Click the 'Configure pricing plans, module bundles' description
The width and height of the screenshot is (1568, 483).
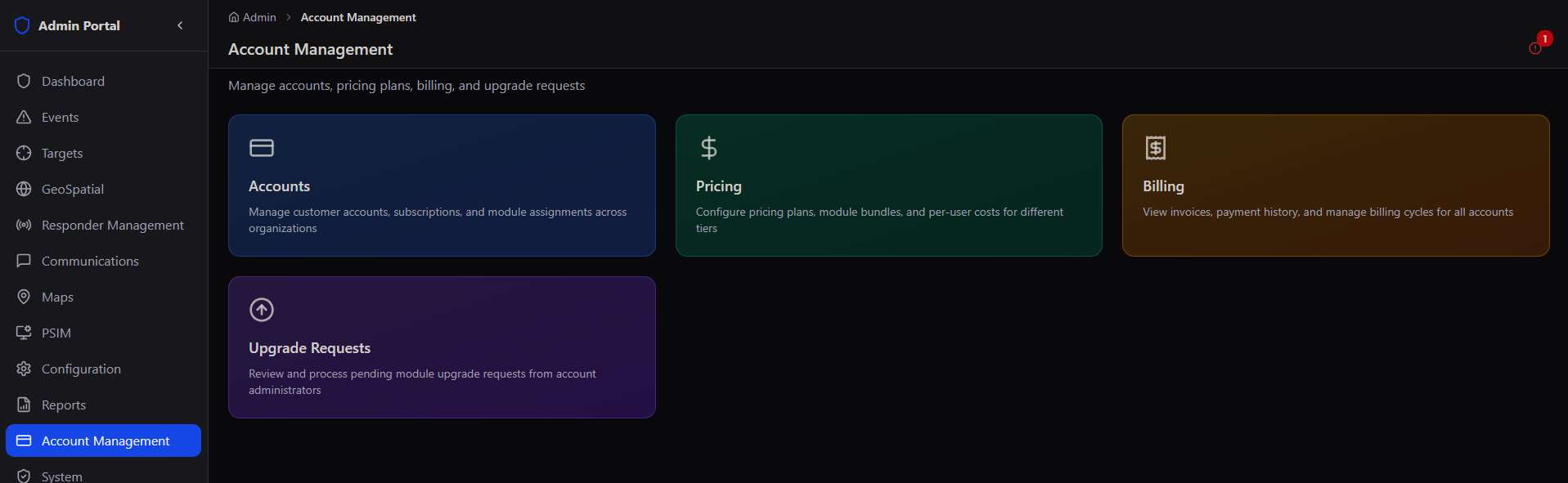click(x=879, y=220)
